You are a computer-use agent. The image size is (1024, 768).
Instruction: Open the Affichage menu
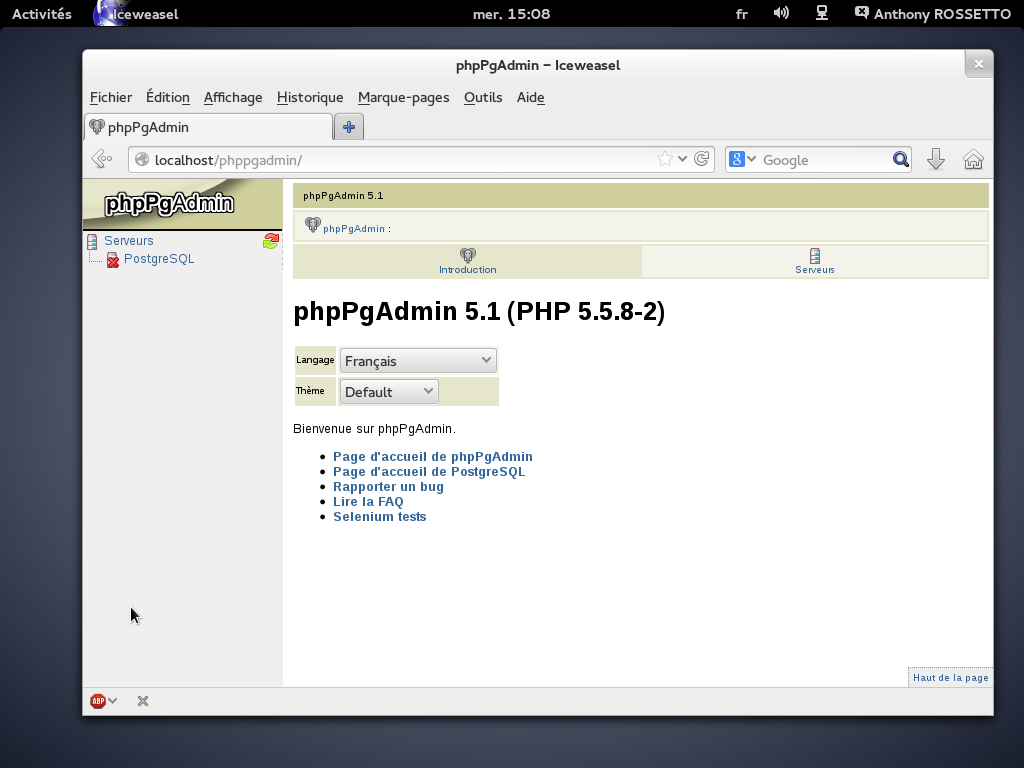[x=233, y=97]
